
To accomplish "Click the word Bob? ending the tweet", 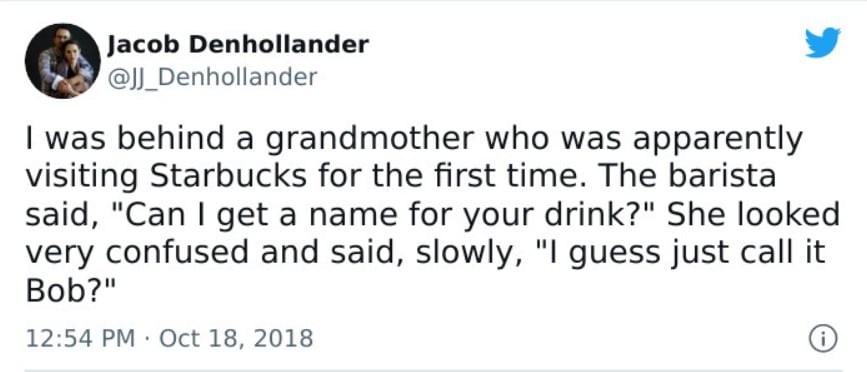I will tap(70, 292).
